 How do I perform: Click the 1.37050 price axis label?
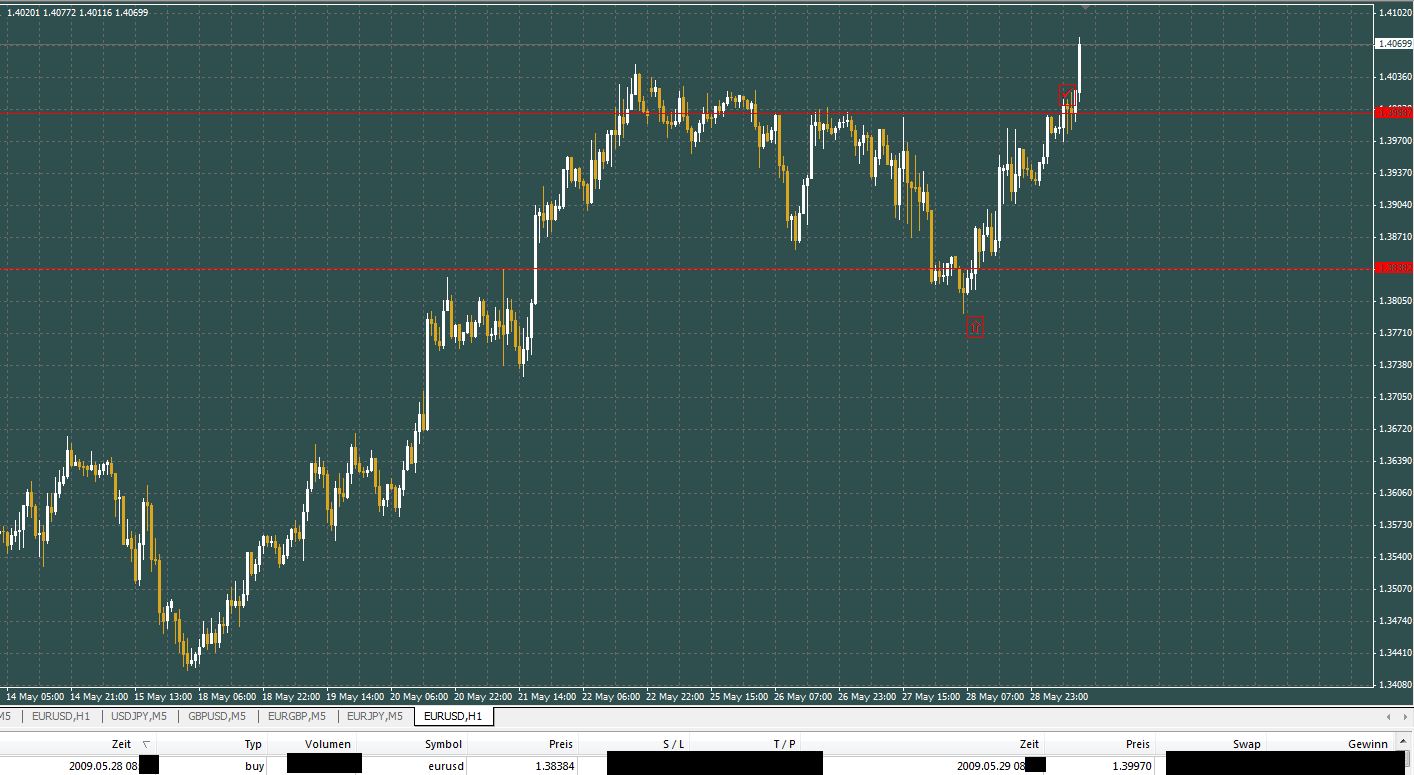pos(1394,396)
